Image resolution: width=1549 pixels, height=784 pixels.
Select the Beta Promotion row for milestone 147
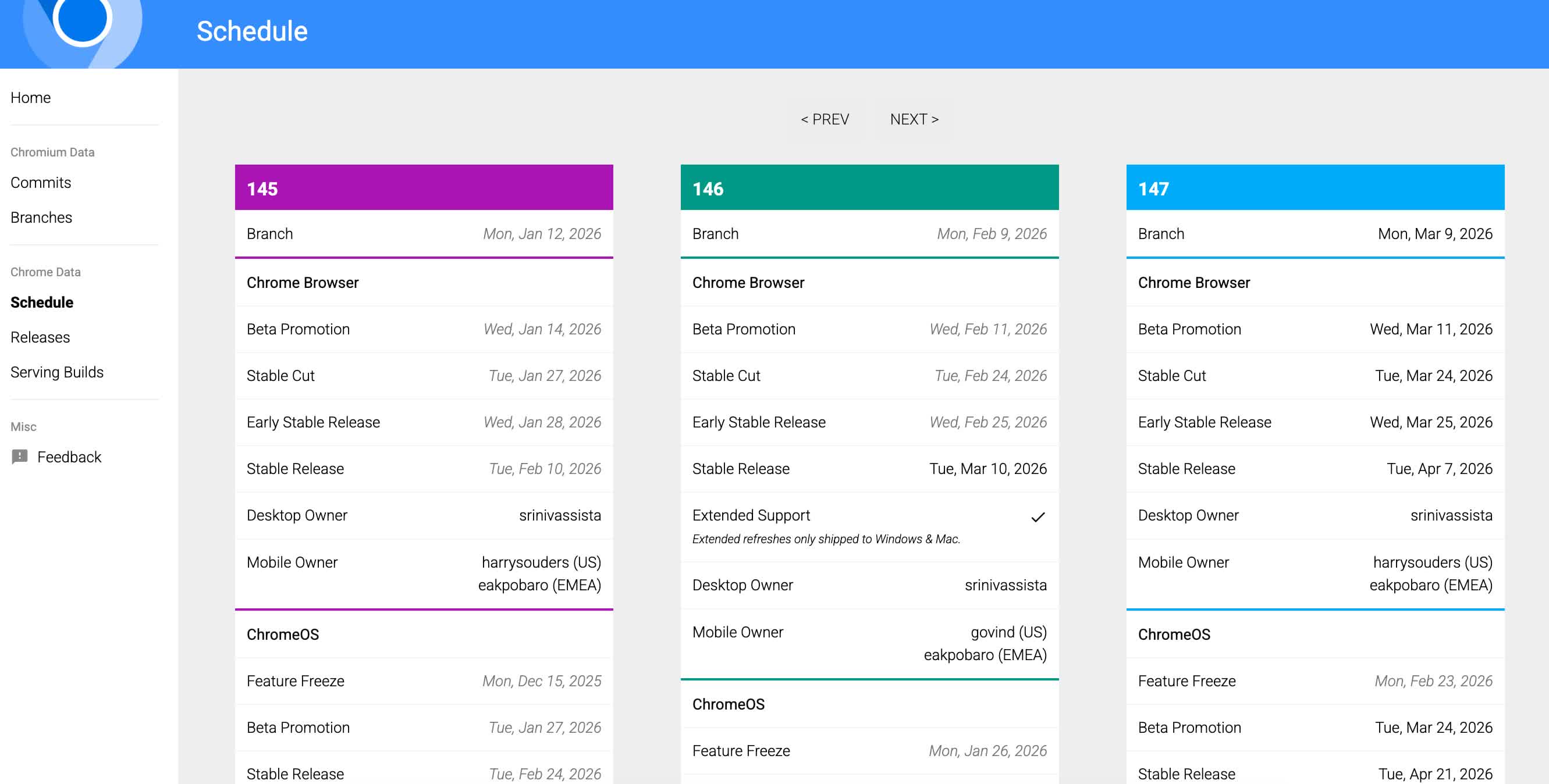pyautogui.click(x=1316, y=728)
